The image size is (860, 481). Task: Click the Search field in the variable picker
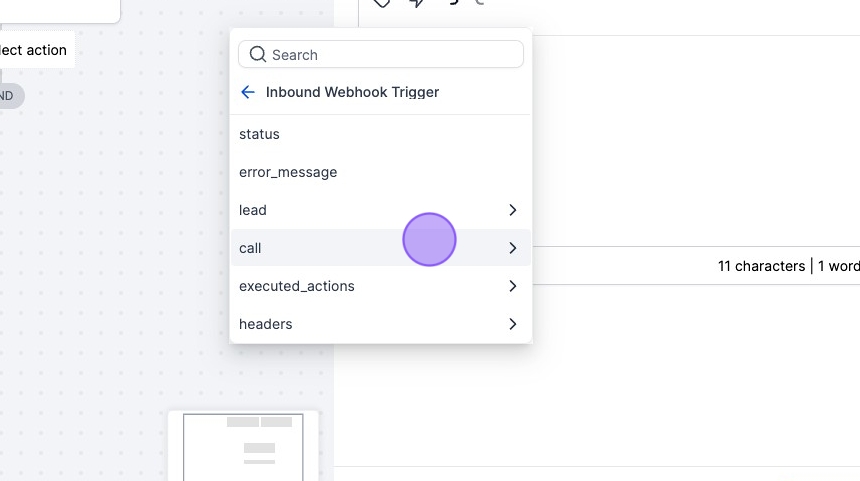390,55
